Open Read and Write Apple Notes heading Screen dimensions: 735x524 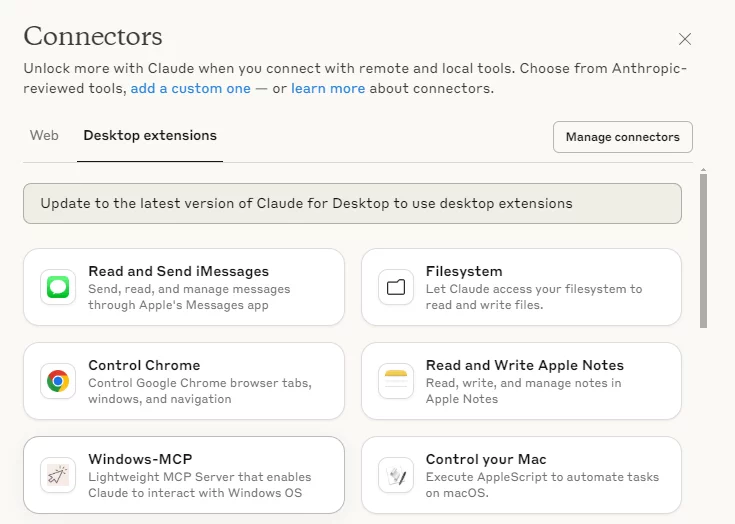coord(525,365)
